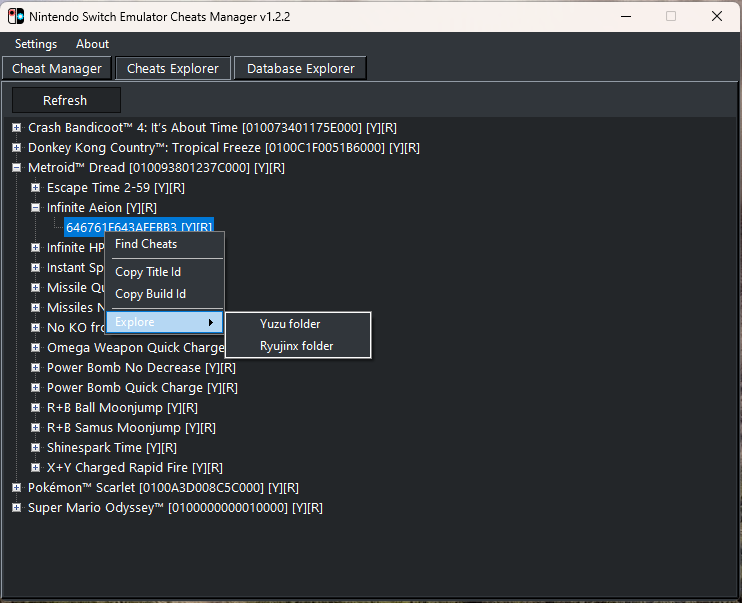Image resolution: width=742 pixels, height=603 pixels.
Task: Select the Metroid Dread [010093801237C000] row
Action: pos(156,168)
